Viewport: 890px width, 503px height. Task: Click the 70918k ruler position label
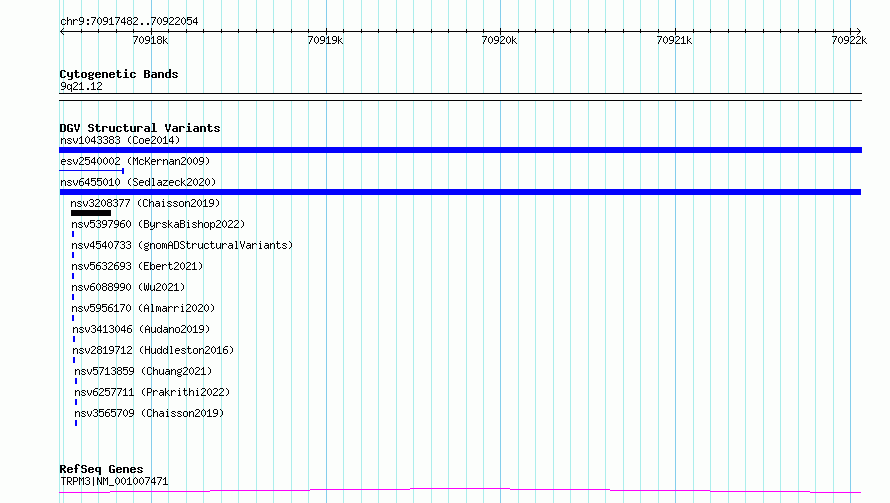[150, 40]
